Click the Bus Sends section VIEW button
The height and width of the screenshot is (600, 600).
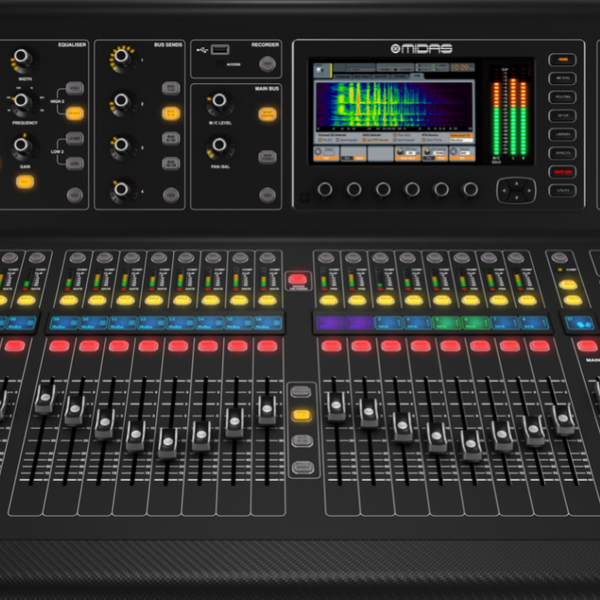click(171, 195)
